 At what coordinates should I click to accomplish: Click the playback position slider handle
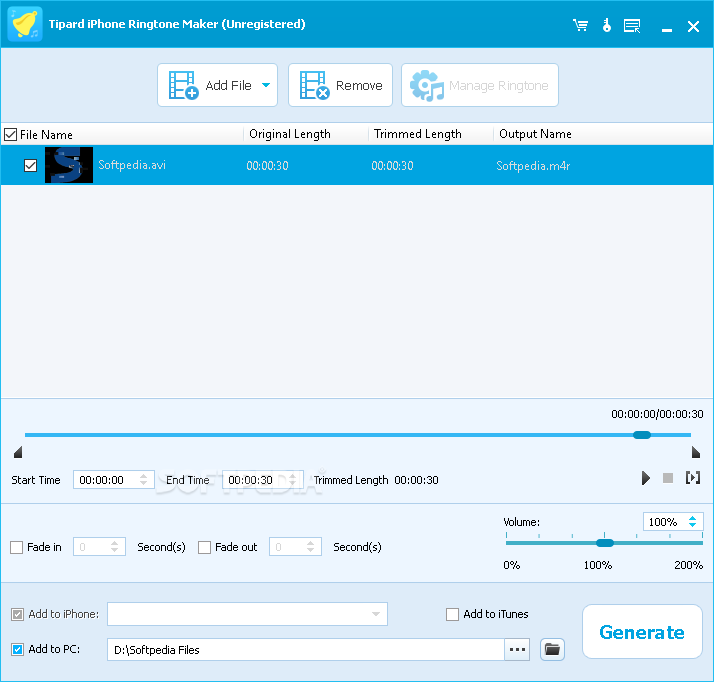[x=642, y=435]
